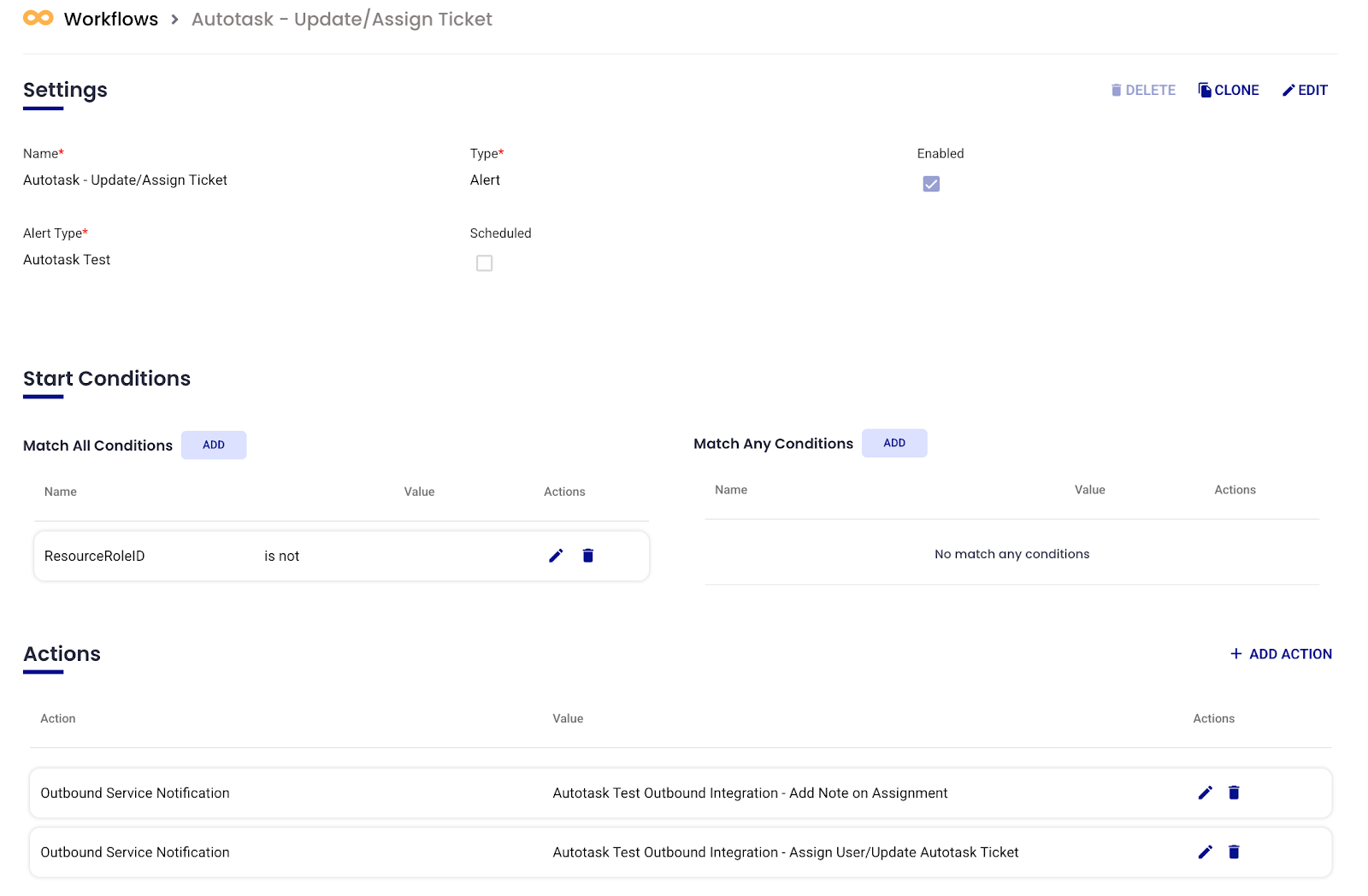Click the Settings section heading
The width and height of the screenshot is (1368, 896).
coord(65,90)
